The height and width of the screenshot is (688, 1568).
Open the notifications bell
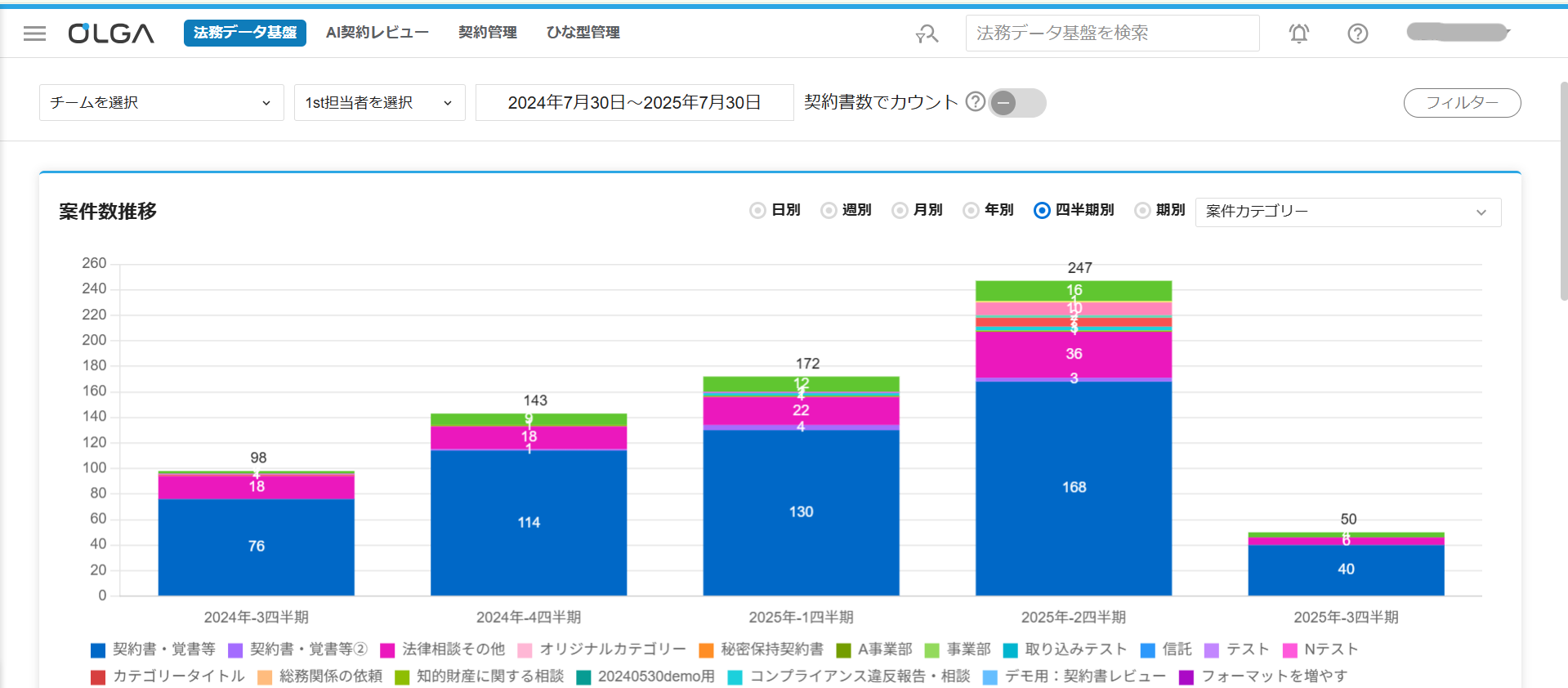click(1298, 34)
